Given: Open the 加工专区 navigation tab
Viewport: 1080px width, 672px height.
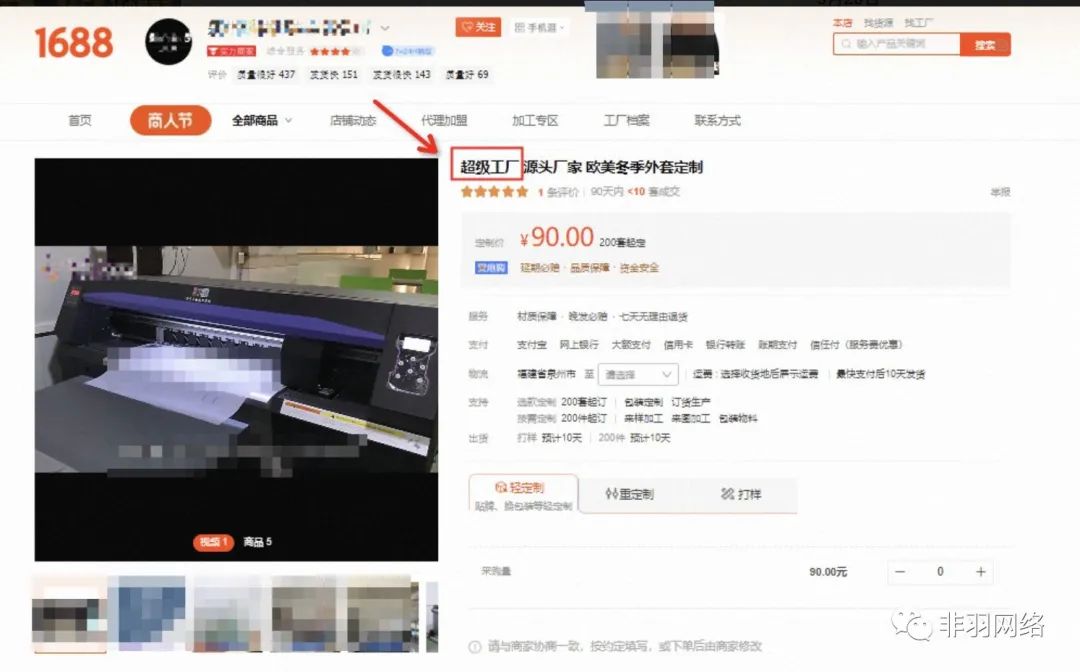Looking at the screenshot, I should 535,121.
